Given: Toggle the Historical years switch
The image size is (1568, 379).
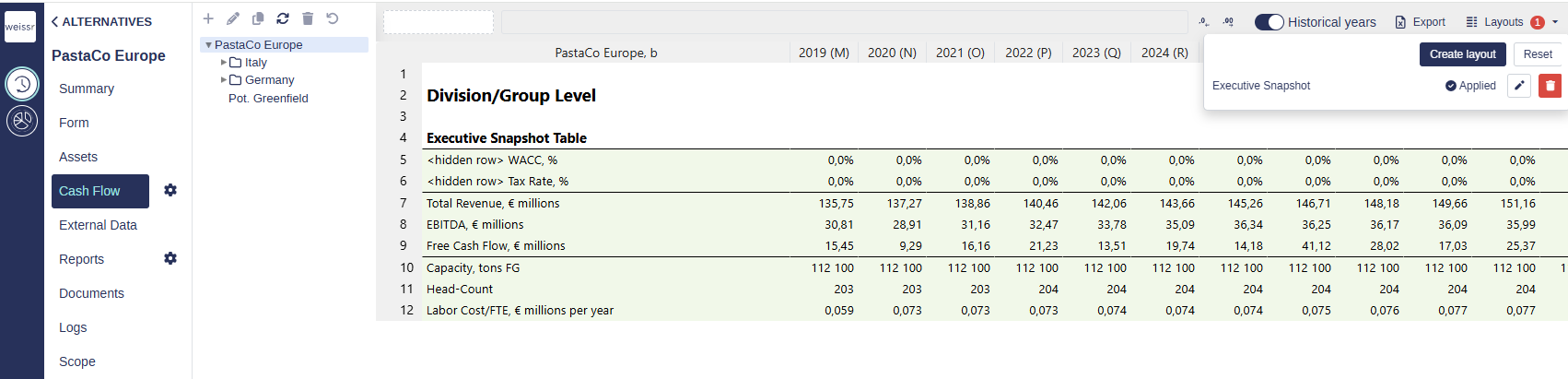Looking at the screenshot, I should pos(1269,22).
